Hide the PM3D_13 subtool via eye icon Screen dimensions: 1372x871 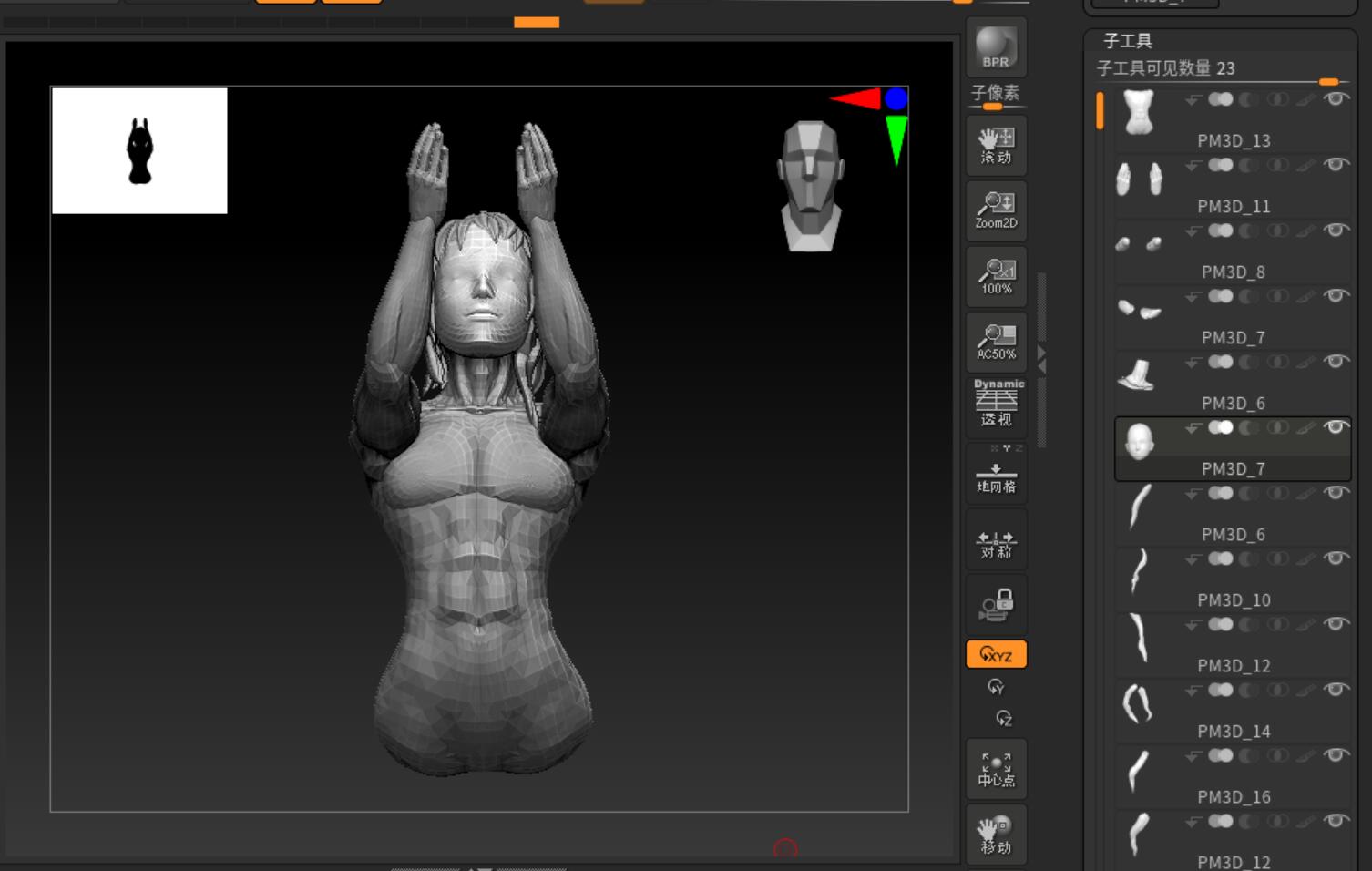(1336, 99)
